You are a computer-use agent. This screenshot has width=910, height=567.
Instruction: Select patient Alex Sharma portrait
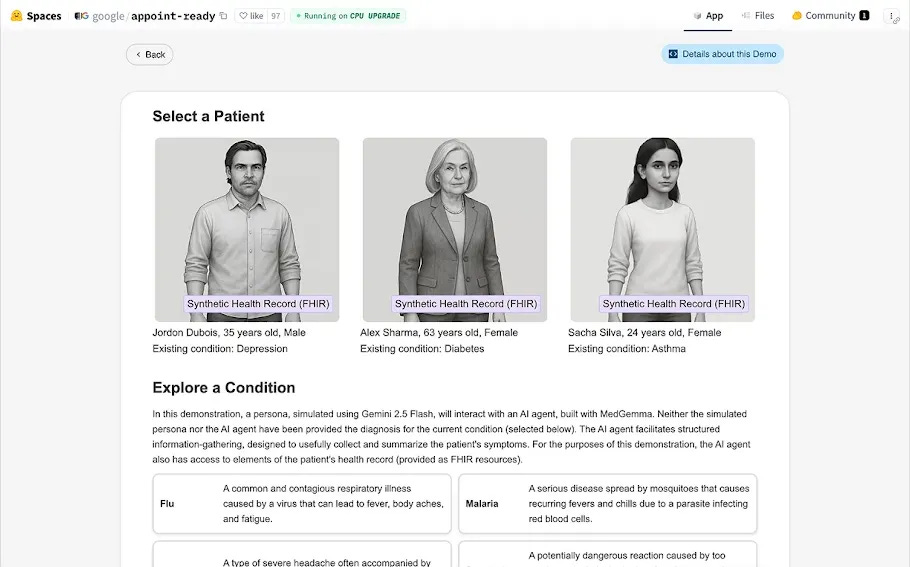[x=454, y=229]
